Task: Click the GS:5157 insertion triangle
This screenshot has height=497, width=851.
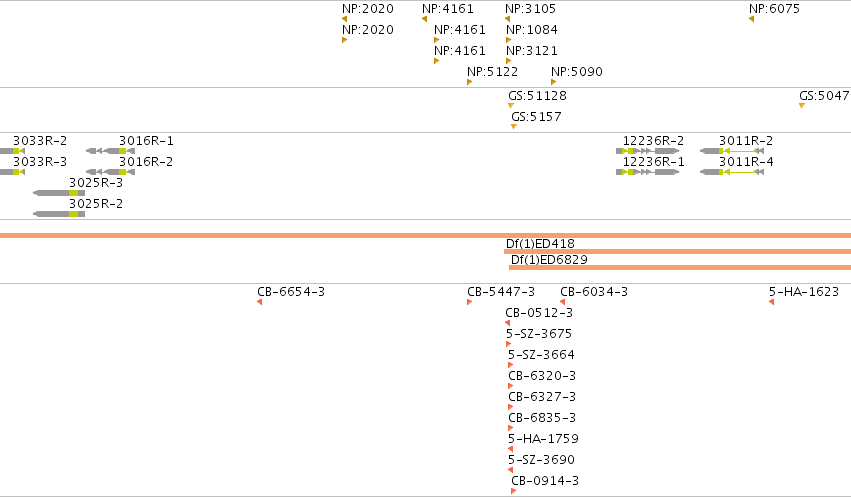Action: (514, 126)
